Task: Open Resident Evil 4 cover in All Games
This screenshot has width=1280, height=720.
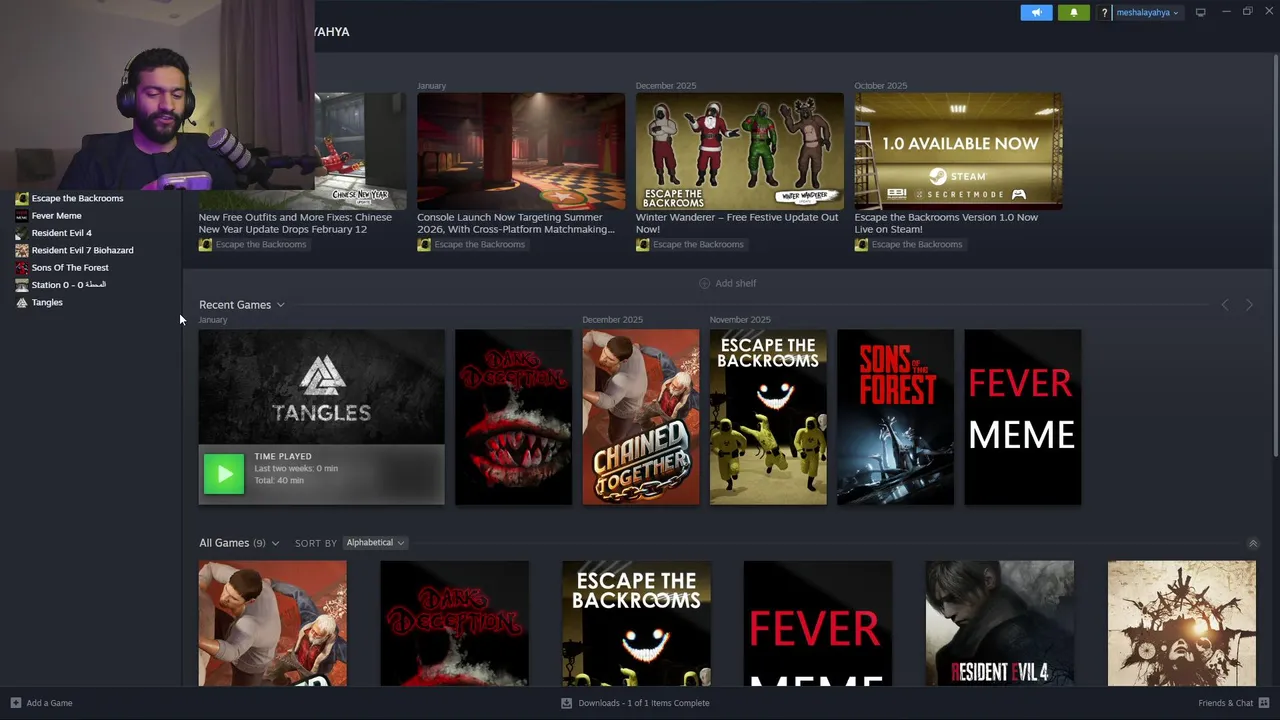Action: pos(1000,623)
